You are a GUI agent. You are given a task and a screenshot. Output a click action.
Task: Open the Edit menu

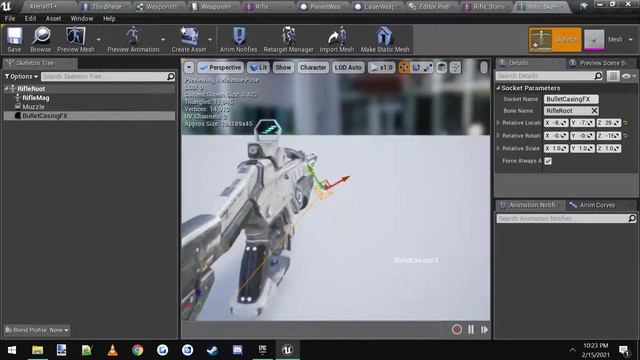[x=30, y=18]
